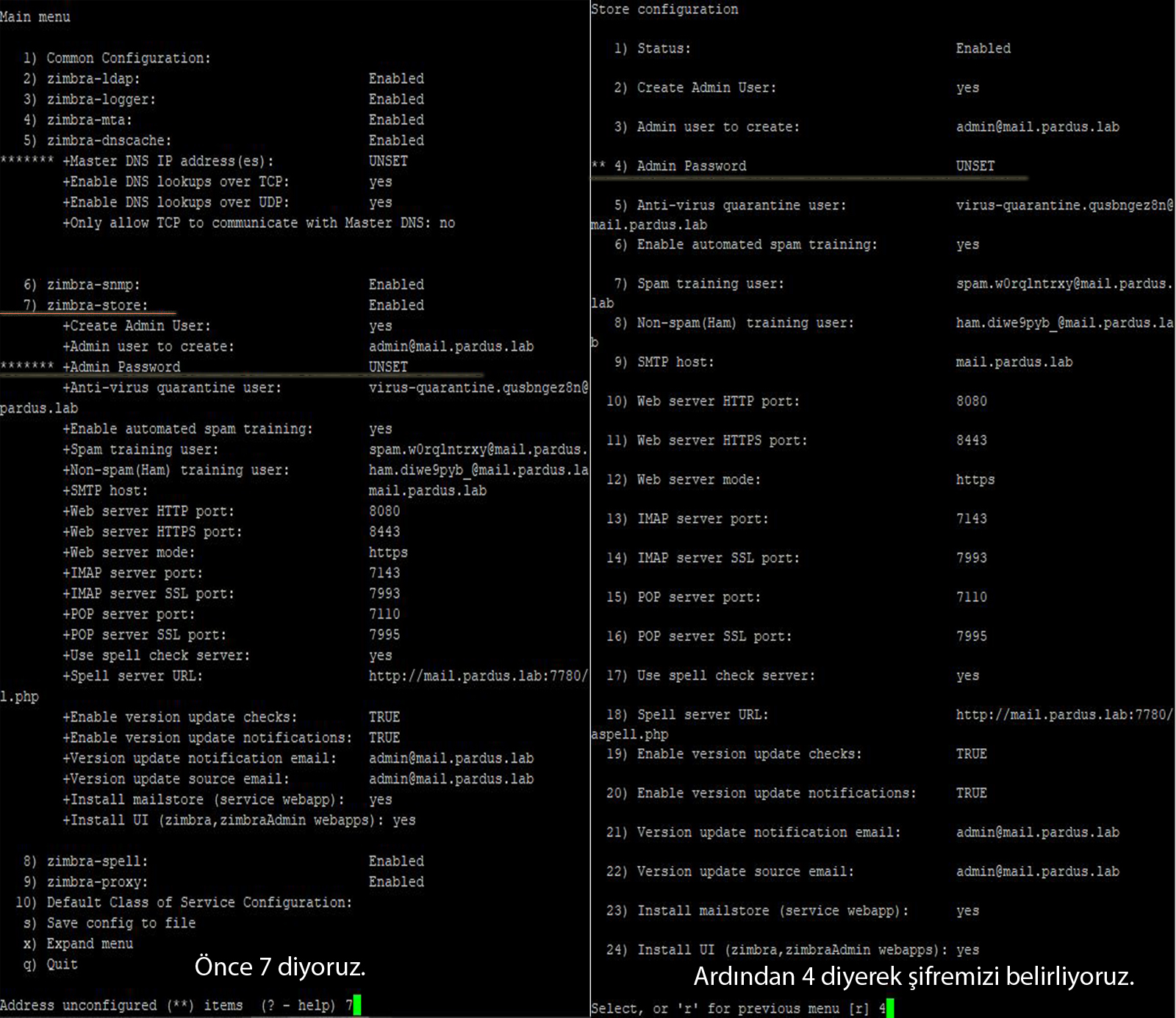Click "+Enable DNS lookups over TCP:" text
This screenshot has width=1176, height=1018.
tap(176, 182)
